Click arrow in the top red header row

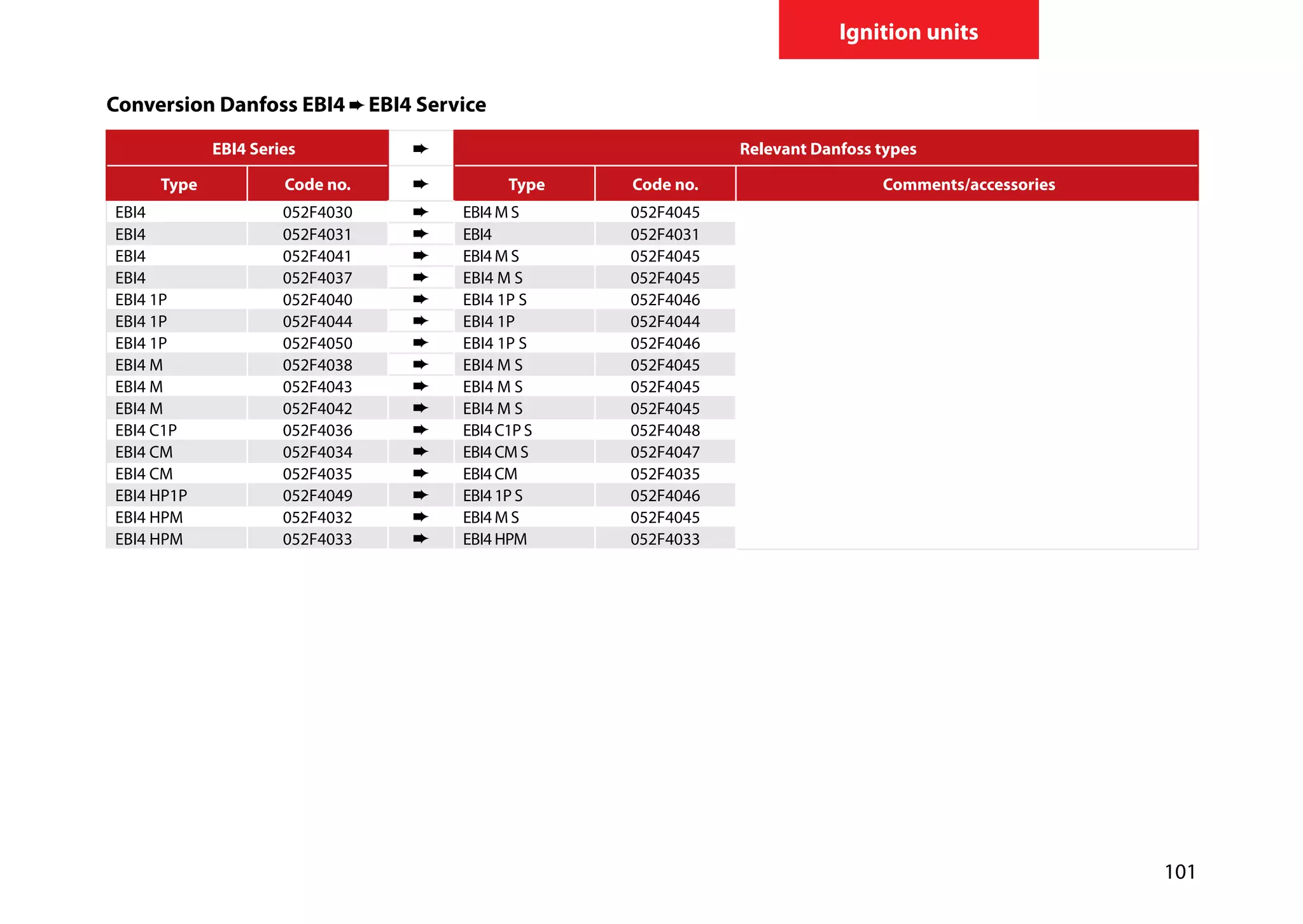420,149
